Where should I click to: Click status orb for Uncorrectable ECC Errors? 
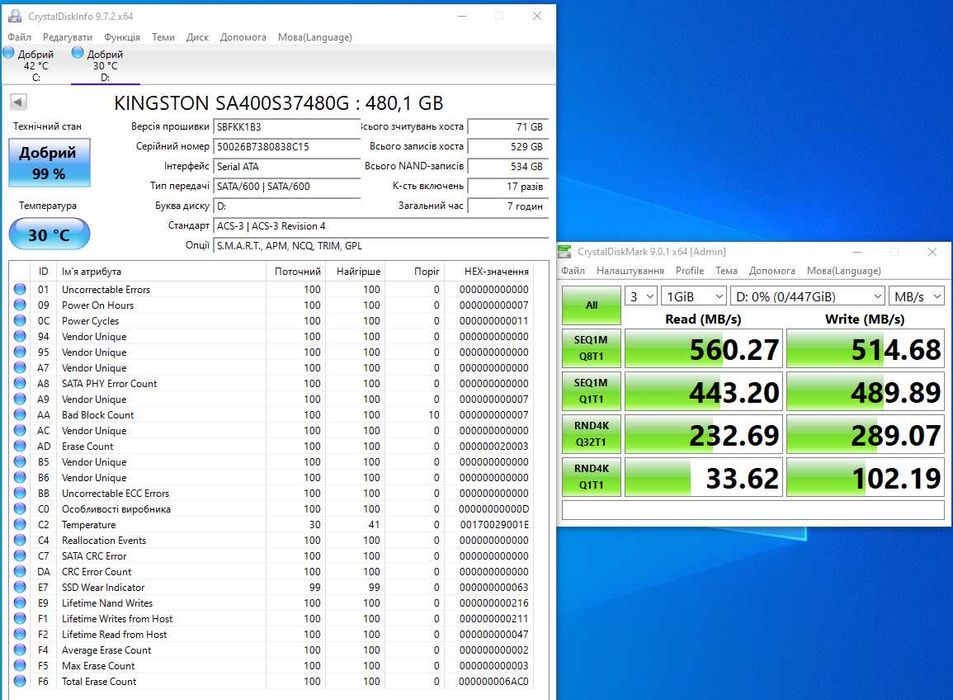[20, 493]
